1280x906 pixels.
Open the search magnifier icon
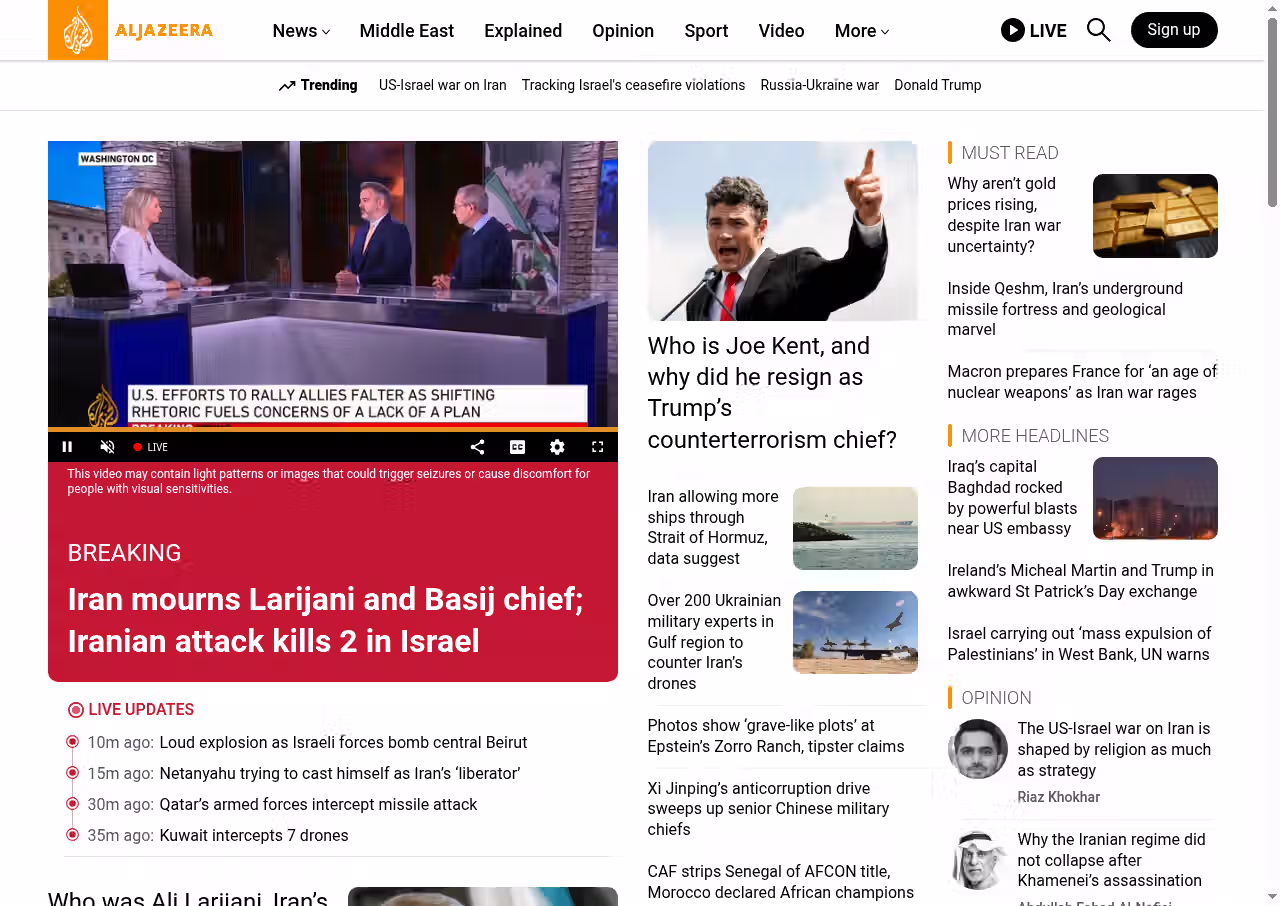tap(1098, 30)
